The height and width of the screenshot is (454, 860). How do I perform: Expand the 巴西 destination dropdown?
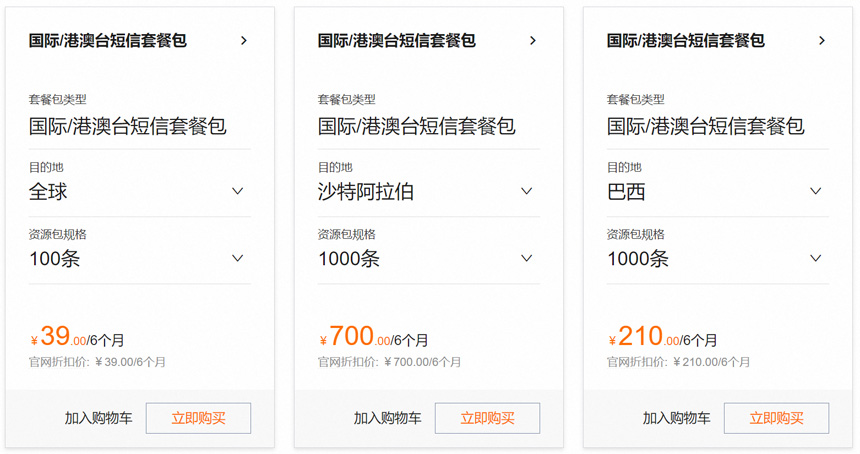pos(816,191)
